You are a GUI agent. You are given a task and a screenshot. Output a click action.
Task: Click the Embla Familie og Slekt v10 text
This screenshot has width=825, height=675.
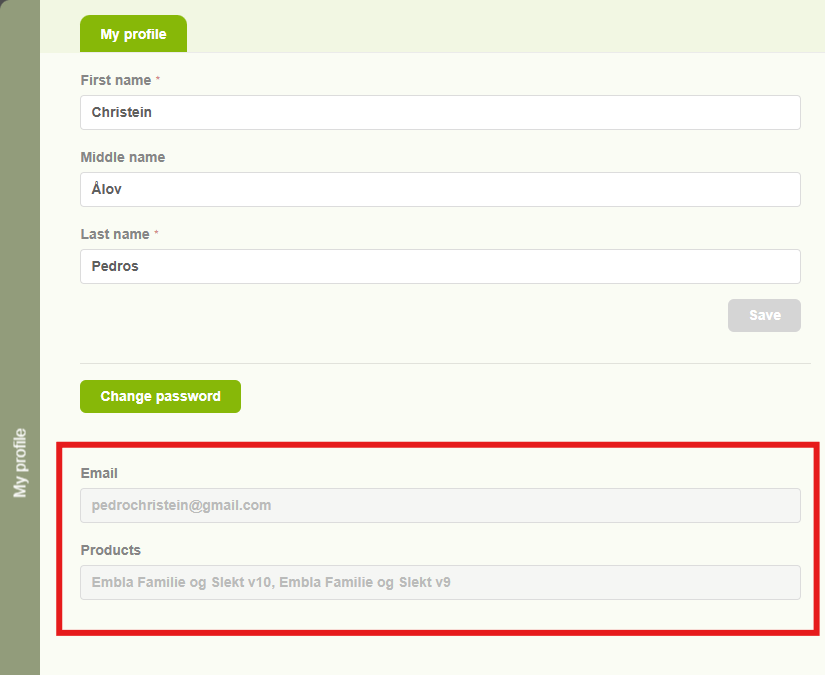181,583
